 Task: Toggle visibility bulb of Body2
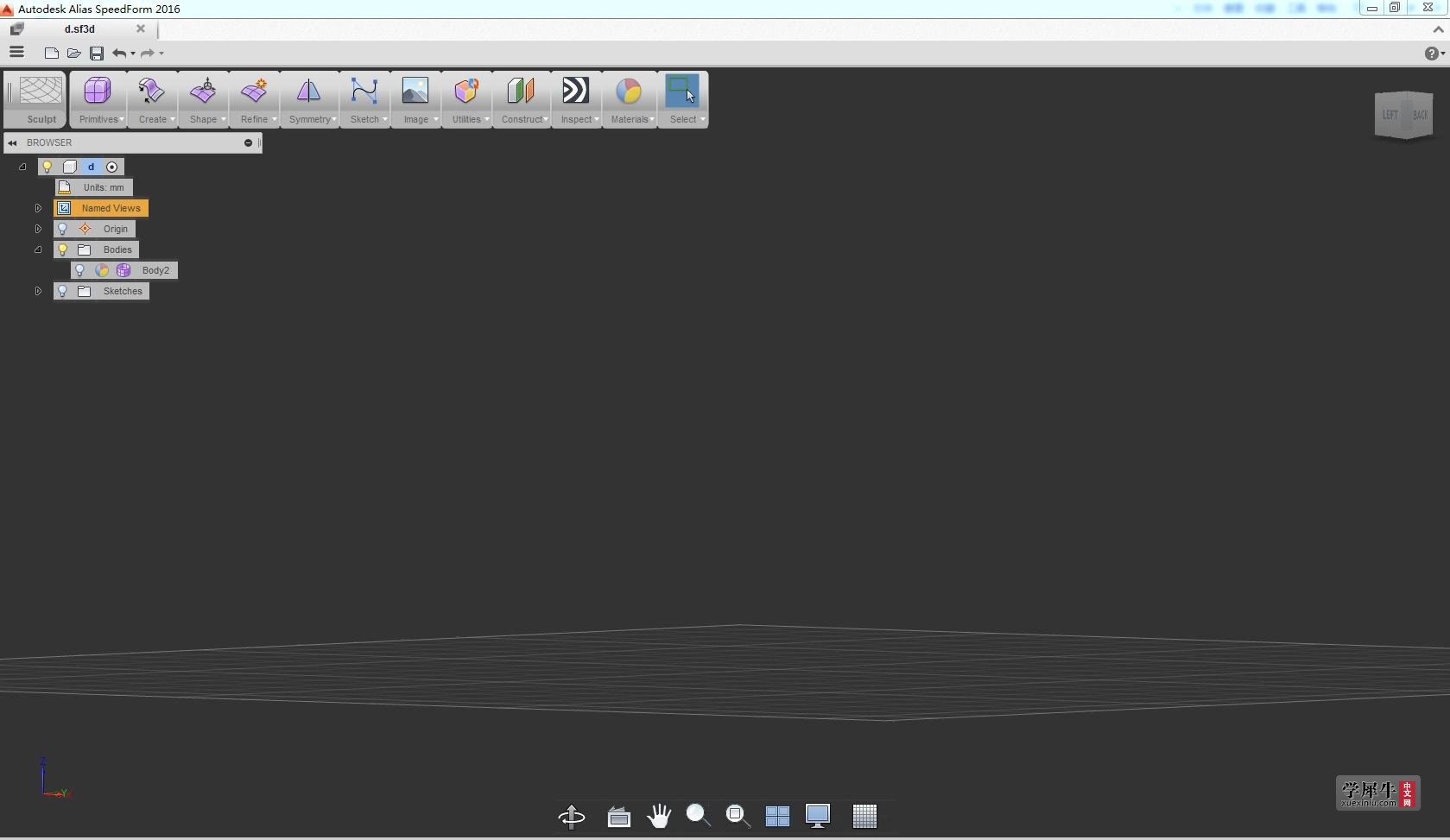79,270
